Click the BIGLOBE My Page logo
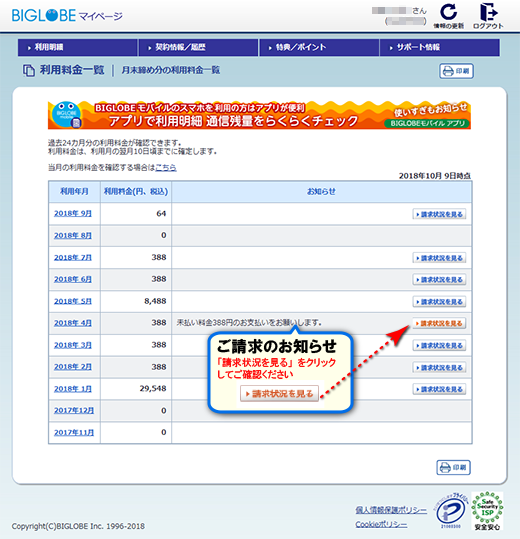 pyautogui.click(x=67, y=16)
